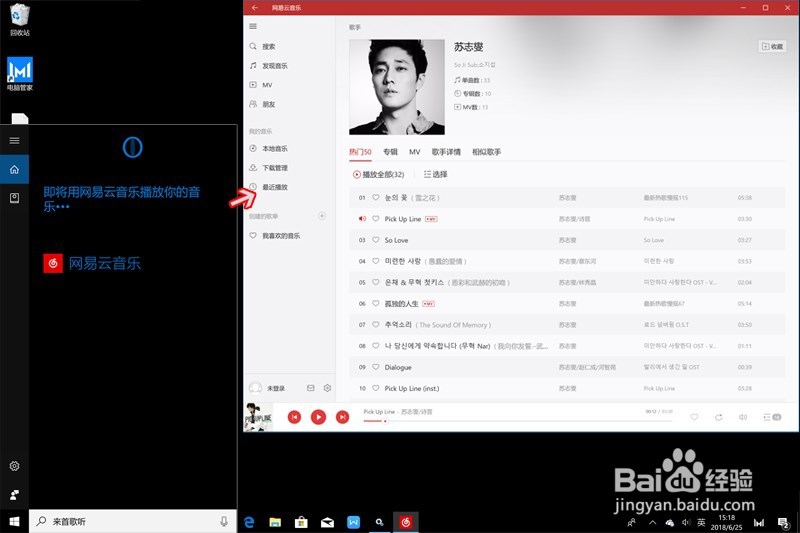This screenshot has height=533, width=800.
Task: Click the Cortana search box 来首歌听
Action: [133, 521]
